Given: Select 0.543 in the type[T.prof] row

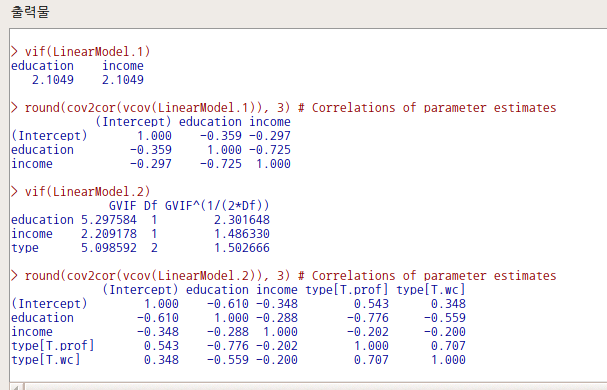Looking at the screenshot, I should 161,346.
